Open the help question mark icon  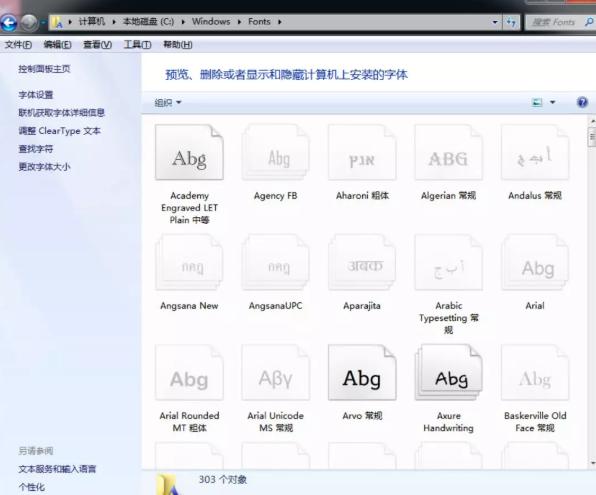582,102
